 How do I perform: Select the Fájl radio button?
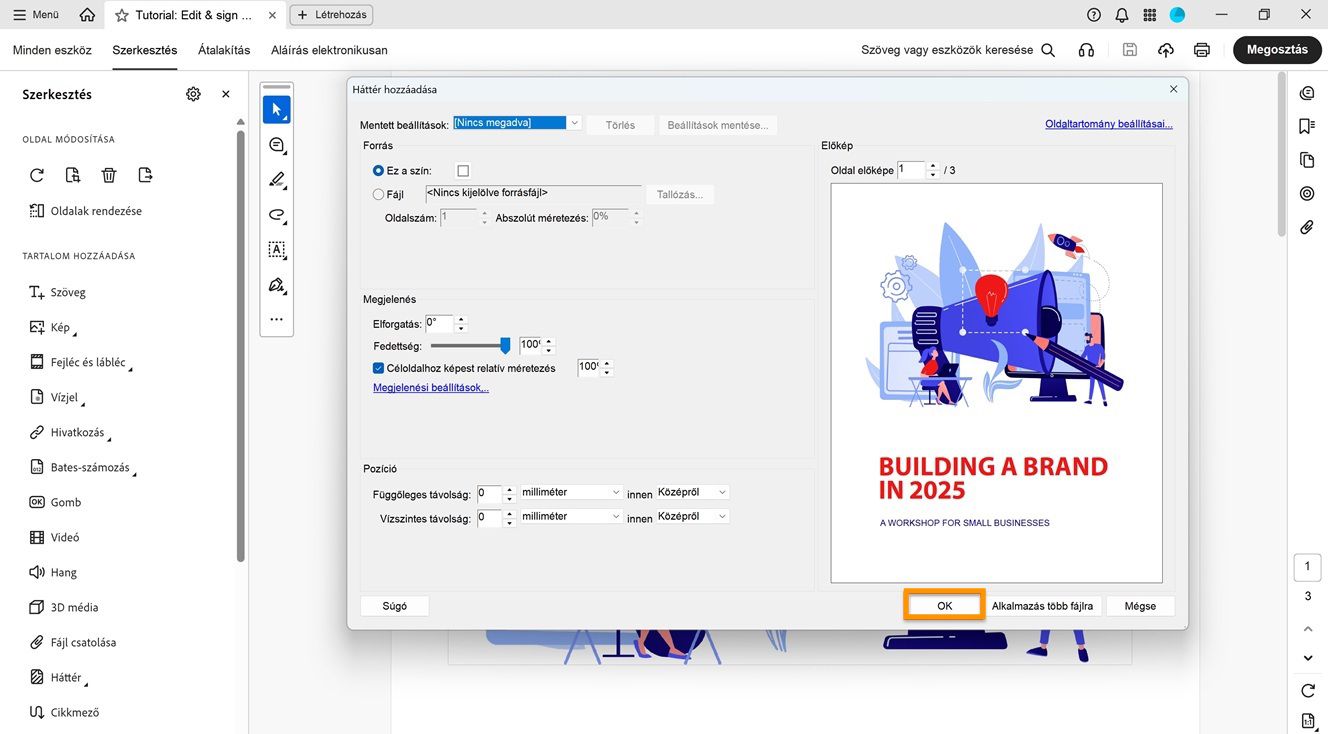378,195
